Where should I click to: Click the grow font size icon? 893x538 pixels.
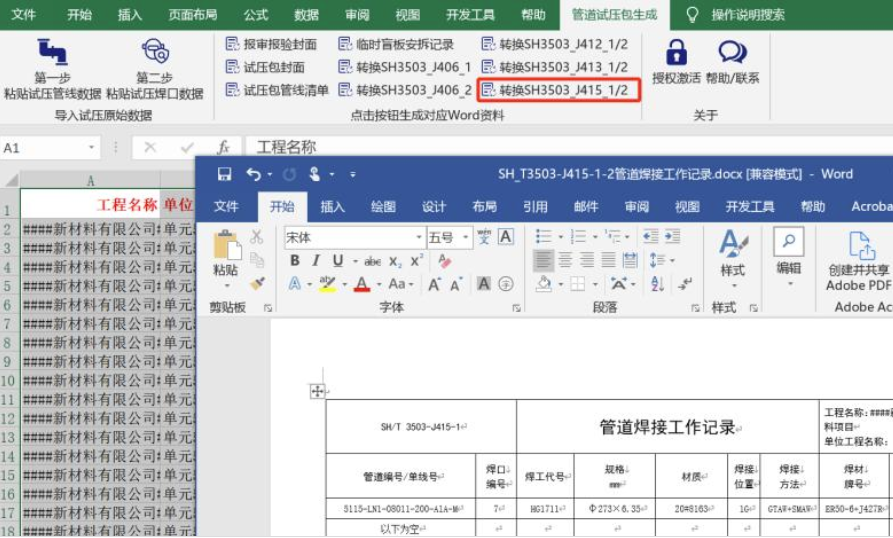click(x=434, y=284)
